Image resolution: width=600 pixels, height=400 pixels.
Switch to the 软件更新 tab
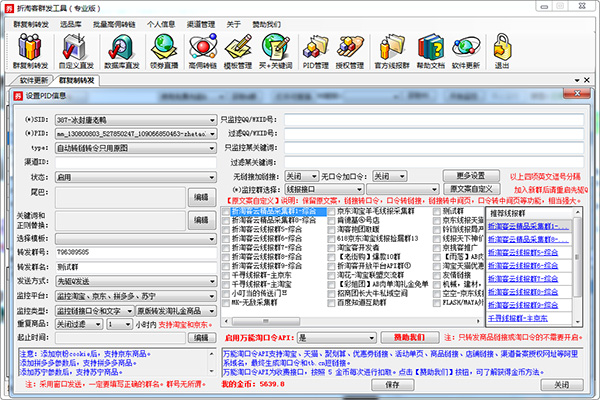33,79
